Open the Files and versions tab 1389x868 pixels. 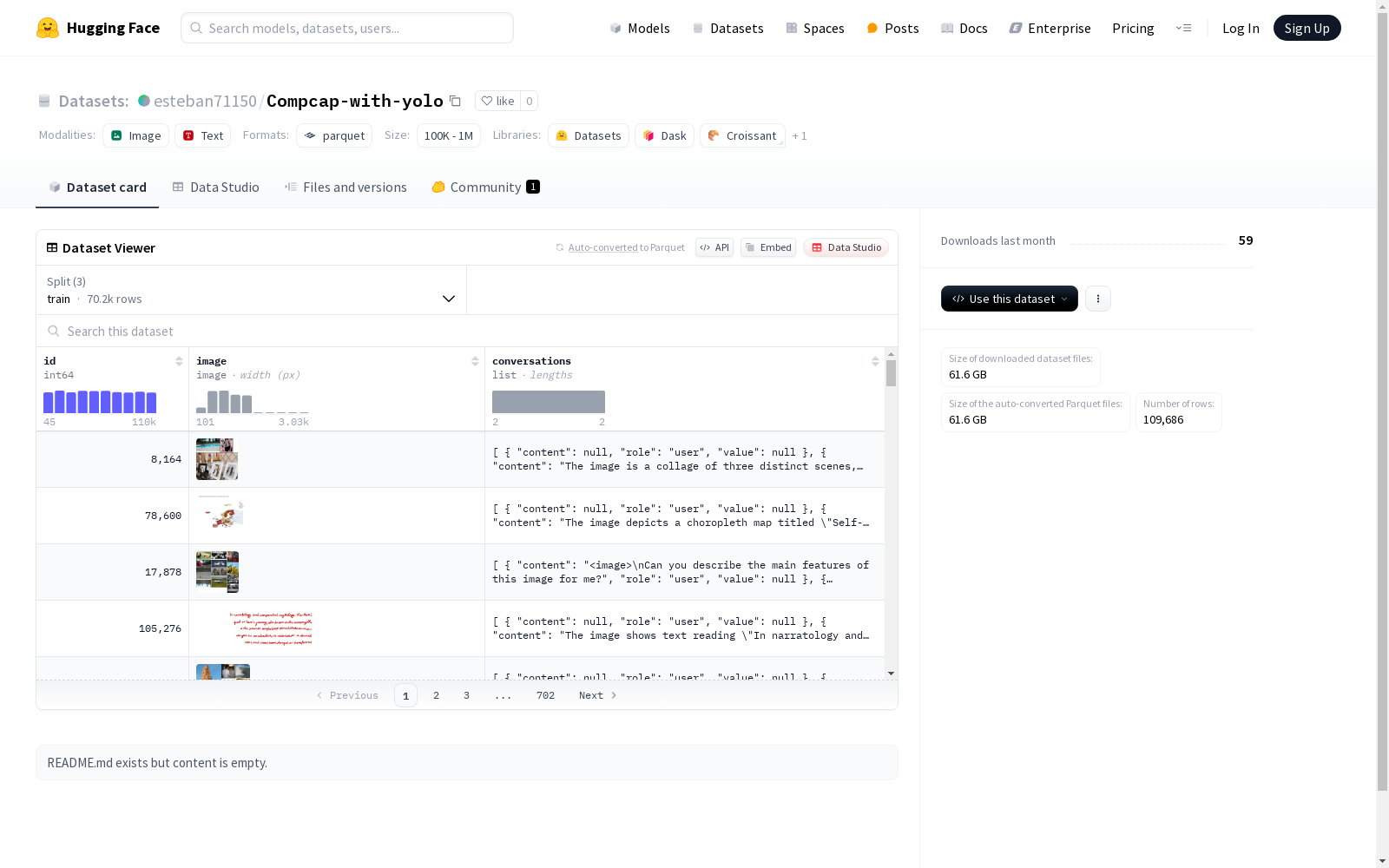point(346,187)
